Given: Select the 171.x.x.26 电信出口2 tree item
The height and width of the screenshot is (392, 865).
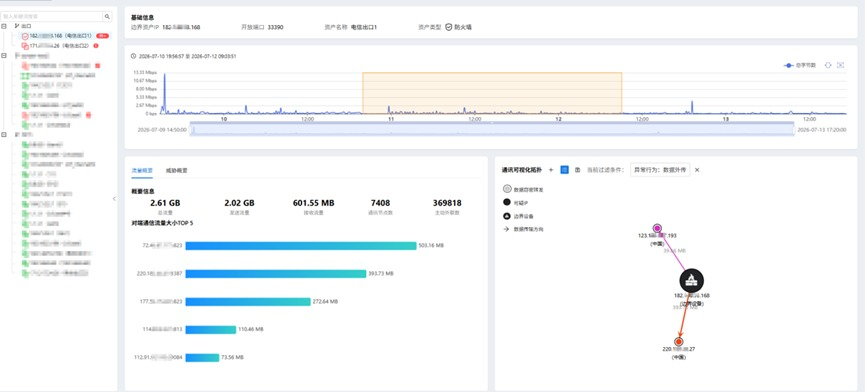Looking at the screenshot, I should coord(60,46).
